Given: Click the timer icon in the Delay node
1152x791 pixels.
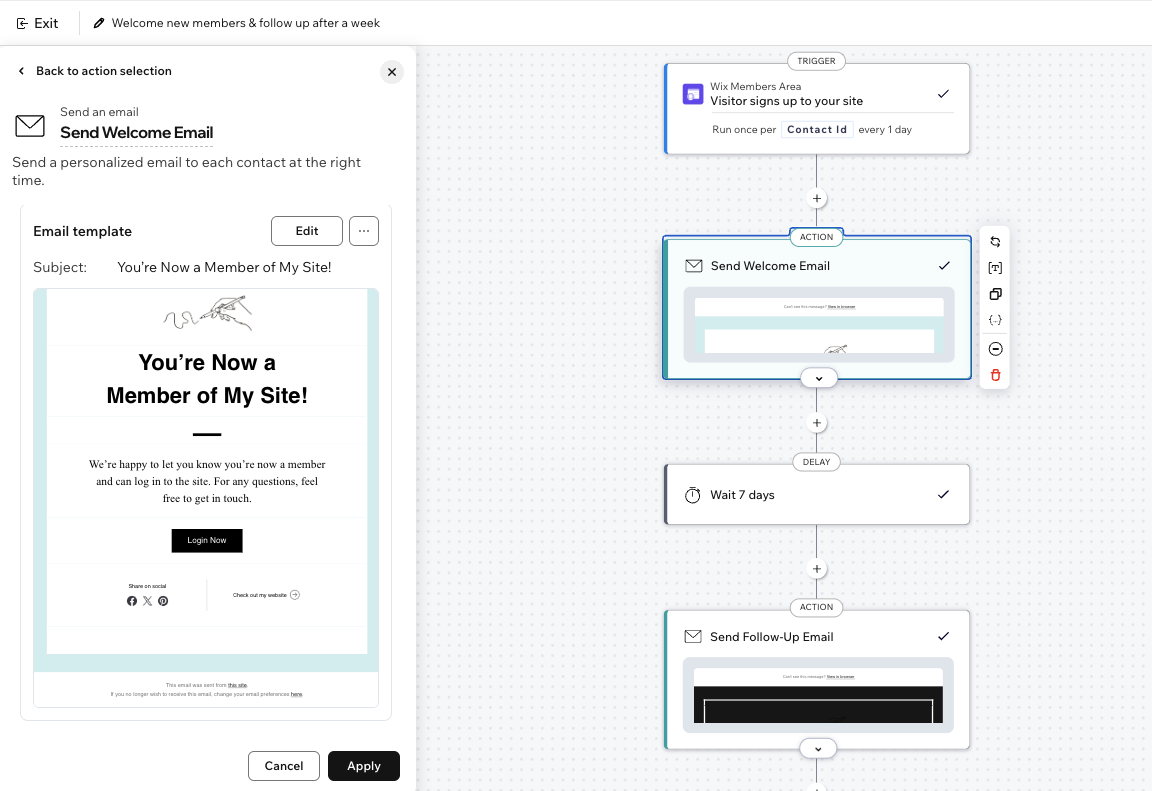Looking at the screenshot, I should [x=693, y=495].
